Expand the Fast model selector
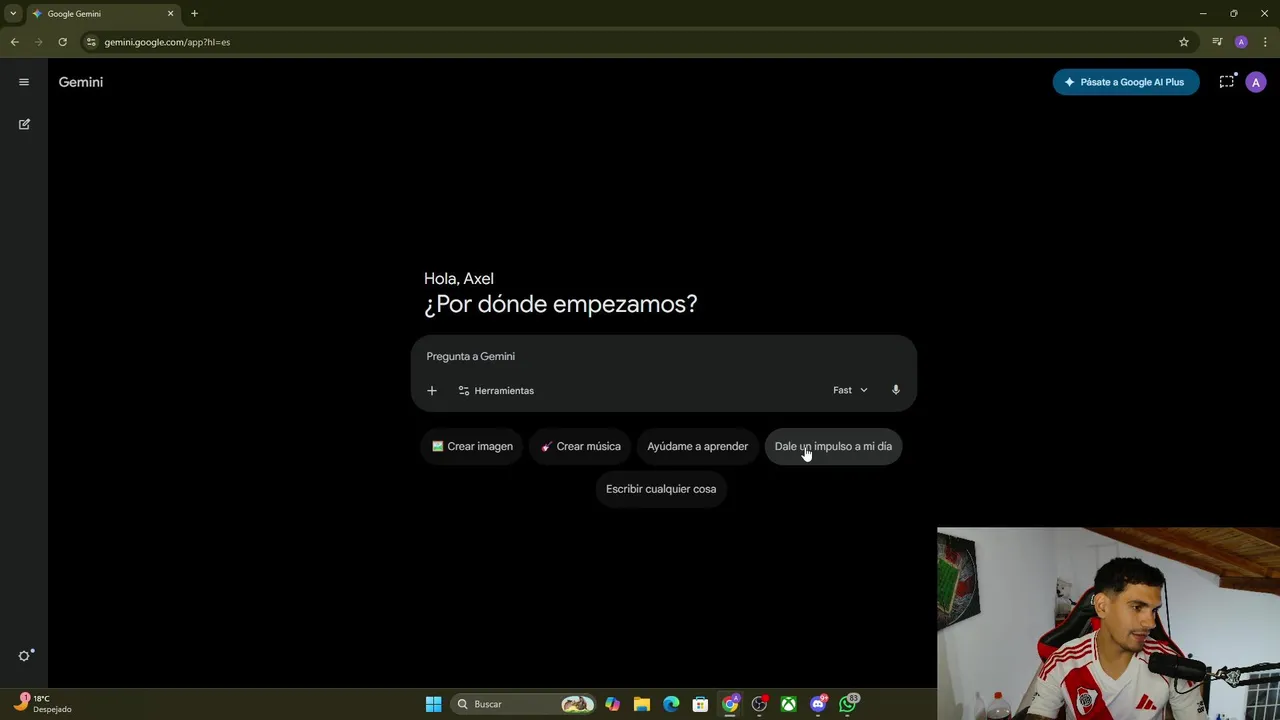This screenshot has width=1280, height=720. click(x=850, y=390)
